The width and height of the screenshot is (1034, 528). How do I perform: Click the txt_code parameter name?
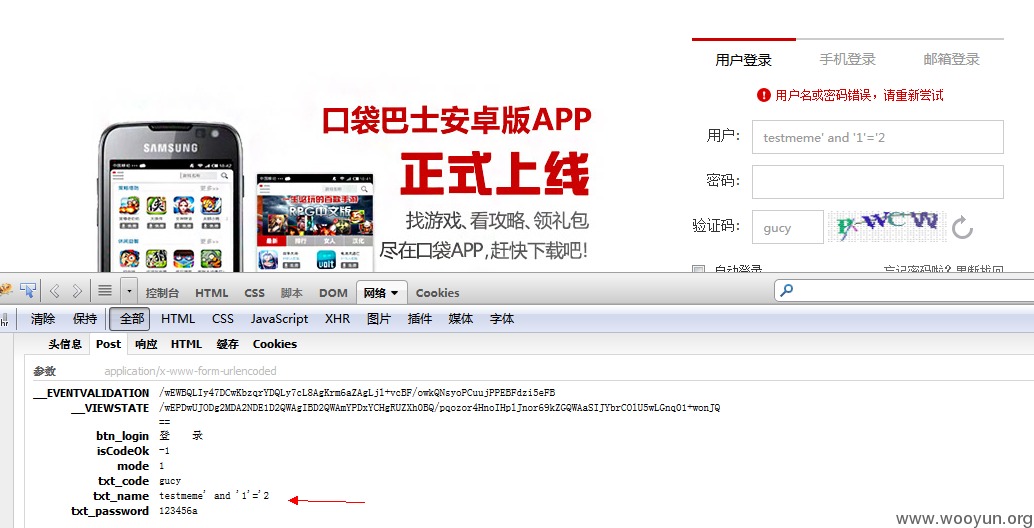pyautogui.click(x=124, y=481)
